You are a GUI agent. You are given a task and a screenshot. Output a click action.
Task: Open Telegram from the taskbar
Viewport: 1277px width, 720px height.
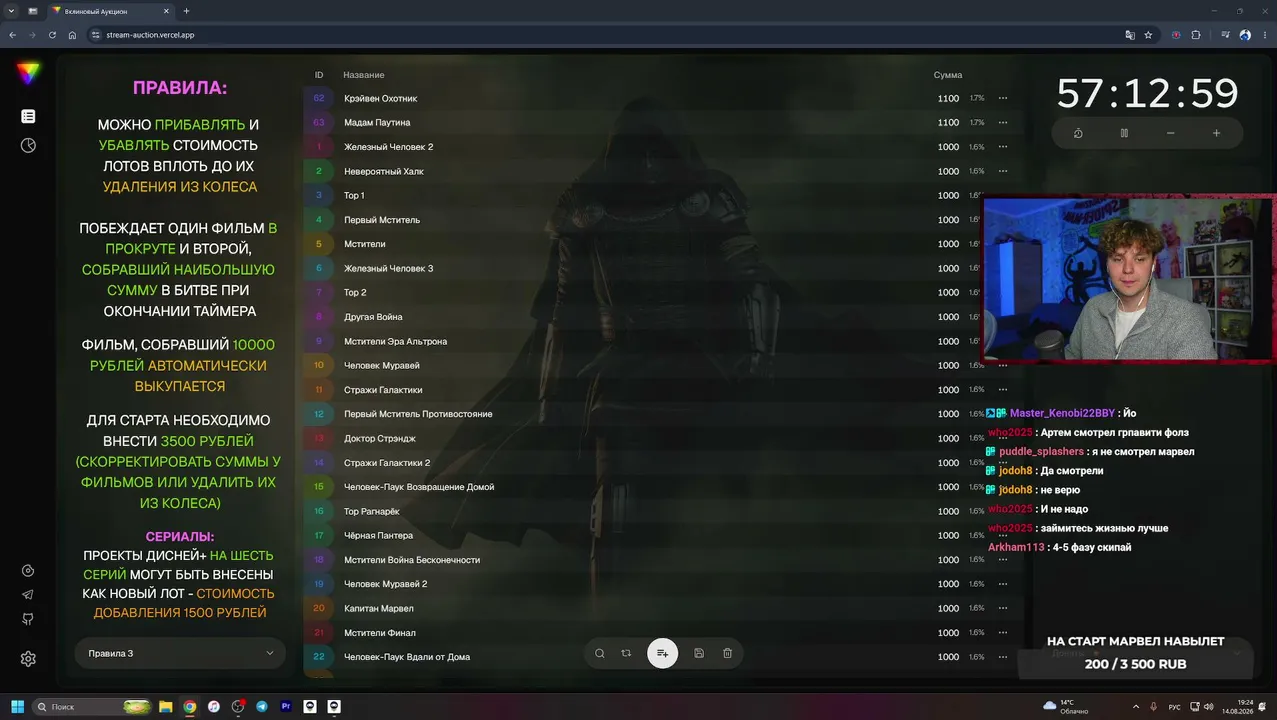262,706
